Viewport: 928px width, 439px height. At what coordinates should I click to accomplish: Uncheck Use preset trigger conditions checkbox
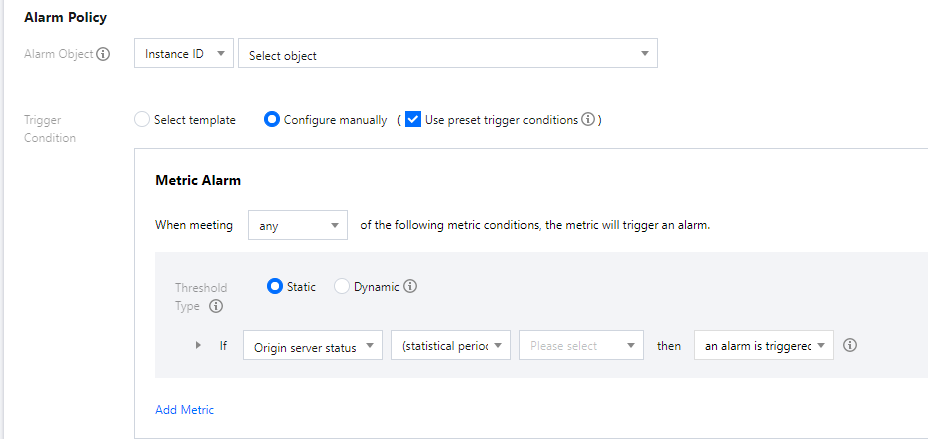point(413,120)
